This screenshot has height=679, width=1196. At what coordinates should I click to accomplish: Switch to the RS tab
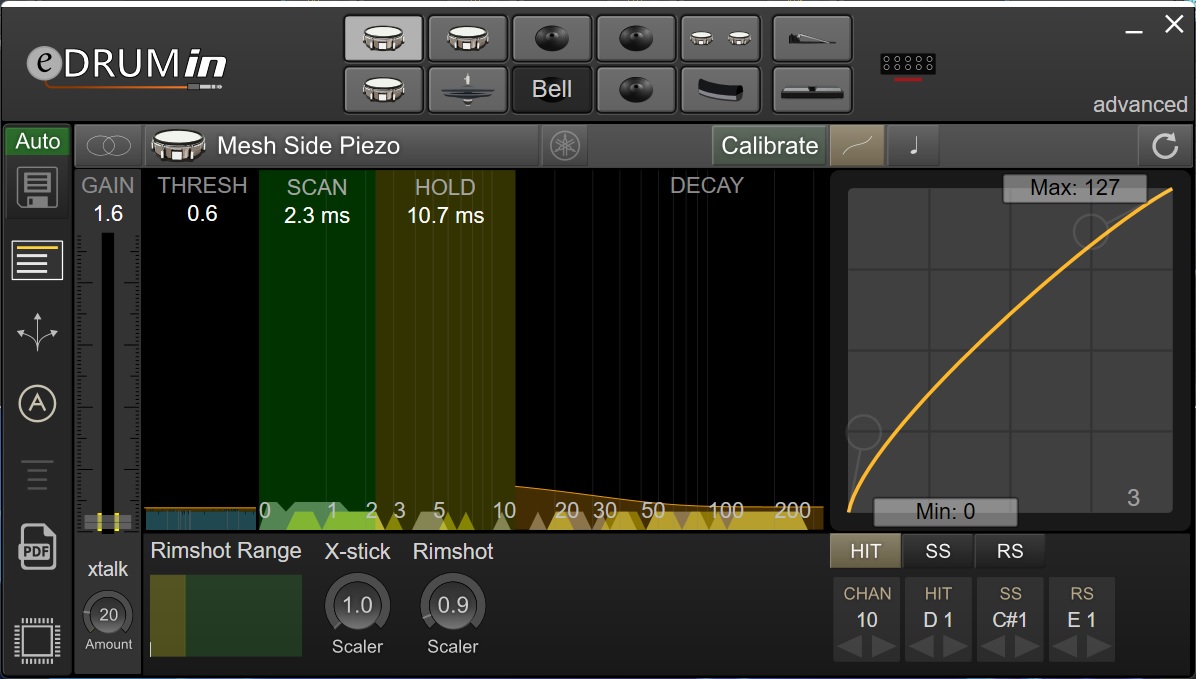click(x=1010, y=551)
